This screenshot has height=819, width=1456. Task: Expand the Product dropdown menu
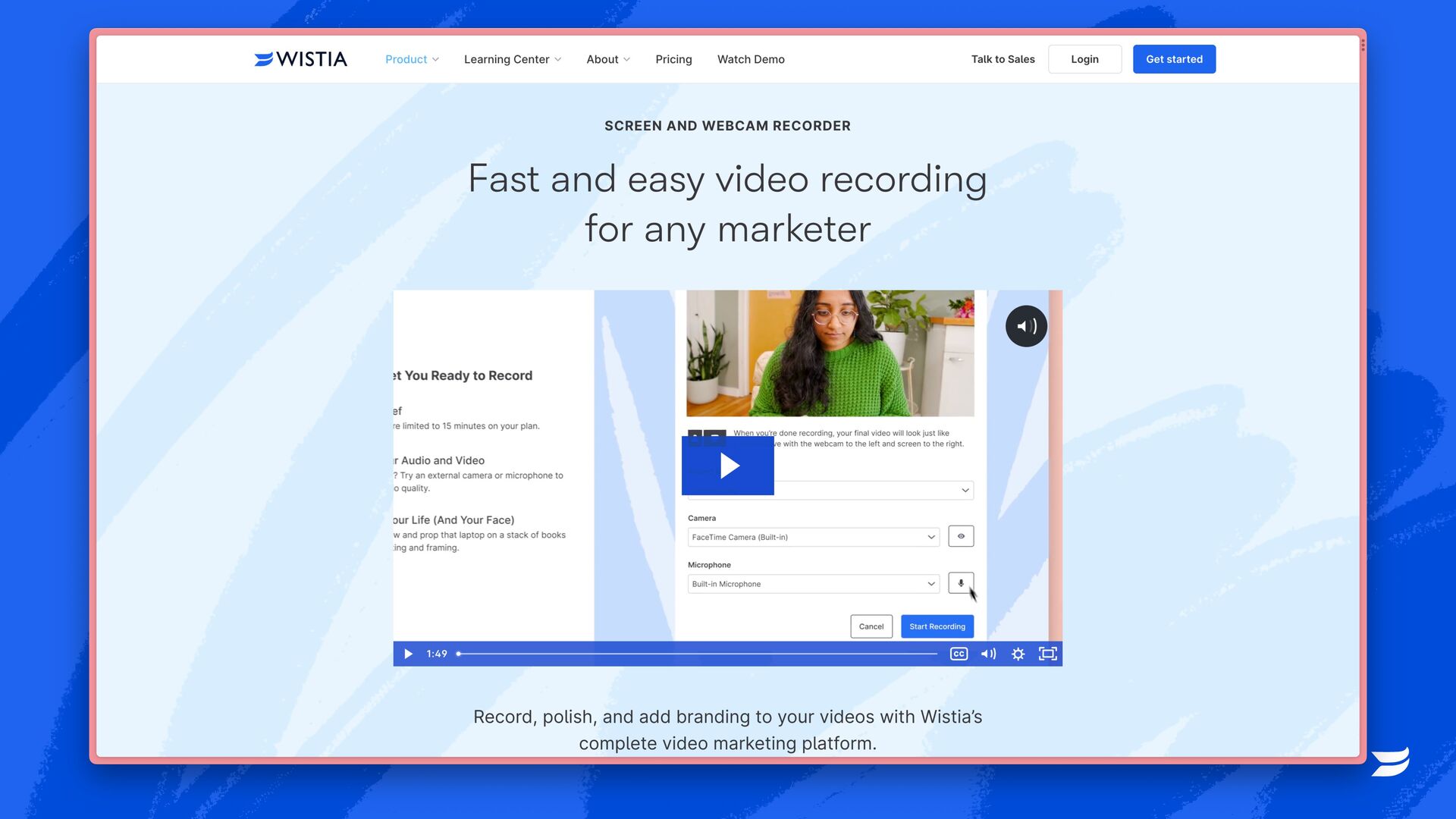(x=412, y=59)
